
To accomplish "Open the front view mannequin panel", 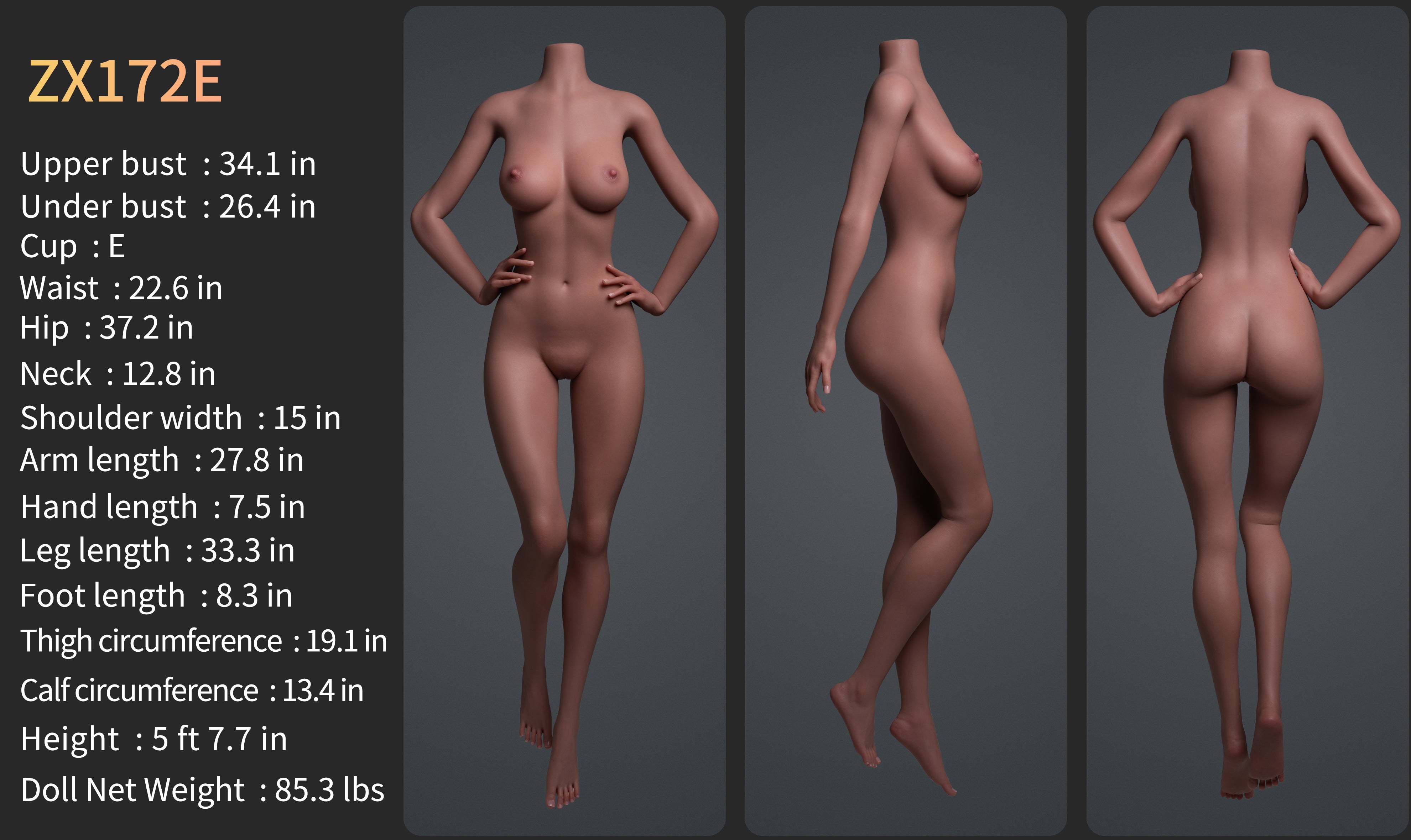I will pos(564,421).
